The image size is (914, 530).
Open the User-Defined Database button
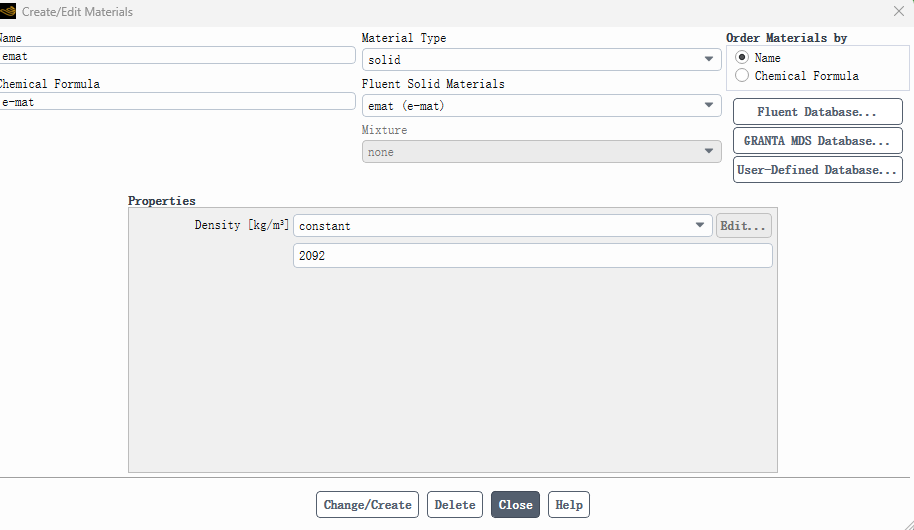[818, 170]
